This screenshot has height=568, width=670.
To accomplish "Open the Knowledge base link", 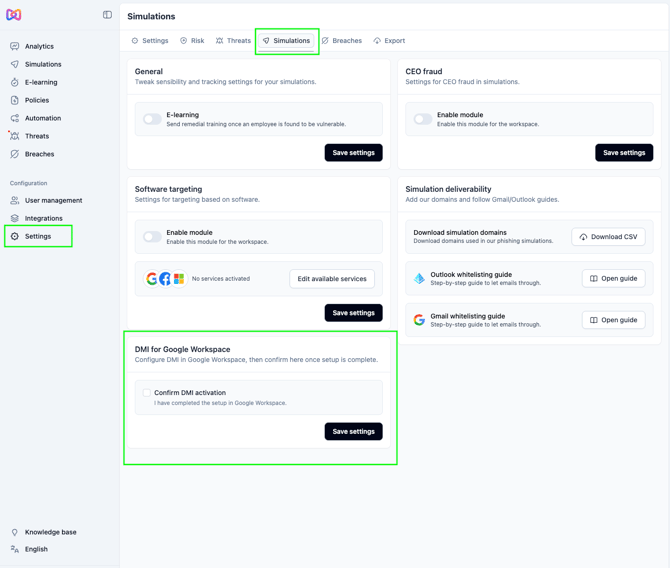I will pyautogui.click(x=50, y=532).
